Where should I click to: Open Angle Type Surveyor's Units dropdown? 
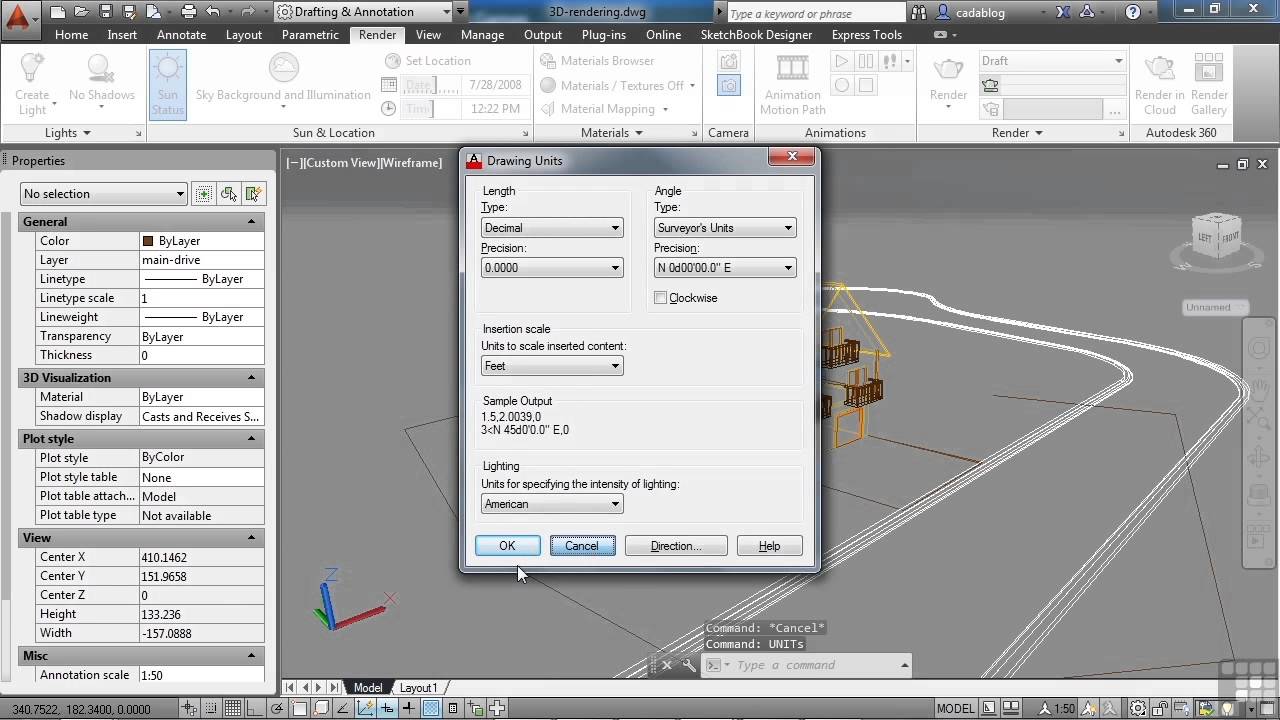(x=725, y=228)
